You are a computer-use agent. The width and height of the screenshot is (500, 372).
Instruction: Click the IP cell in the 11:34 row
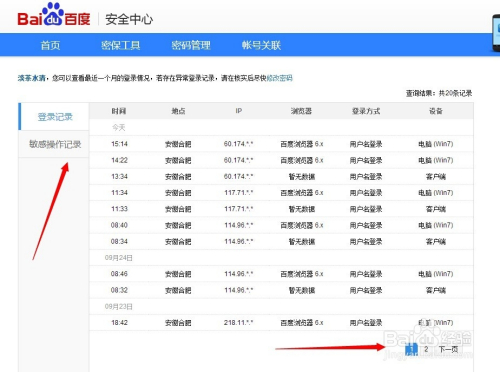click(239, 192)
